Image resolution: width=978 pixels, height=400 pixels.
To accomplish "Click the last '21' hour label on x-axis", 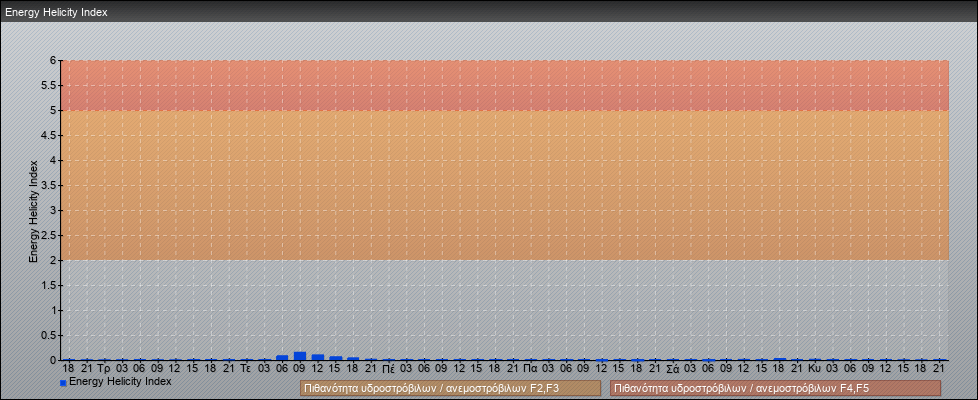I will (939, 368).
